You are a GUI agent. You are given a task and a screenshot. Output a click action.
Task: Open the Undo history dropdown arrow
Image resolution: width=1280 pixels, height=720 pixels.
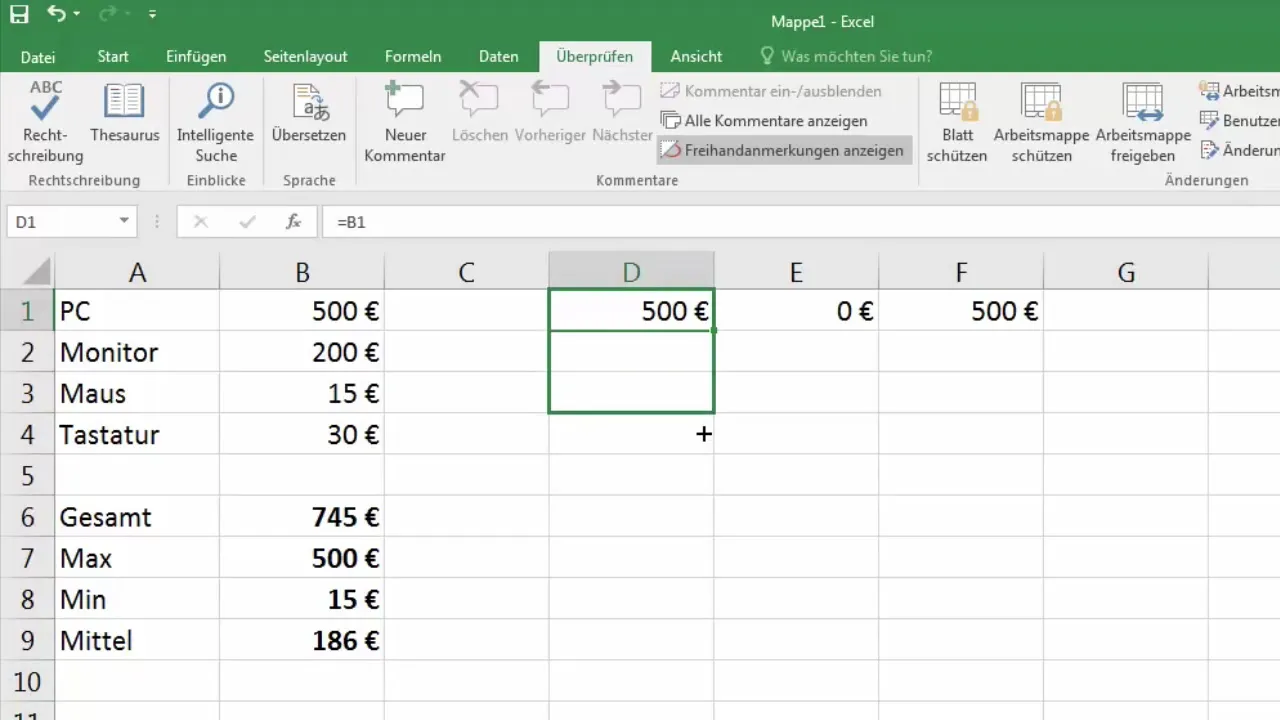point(78,15)
